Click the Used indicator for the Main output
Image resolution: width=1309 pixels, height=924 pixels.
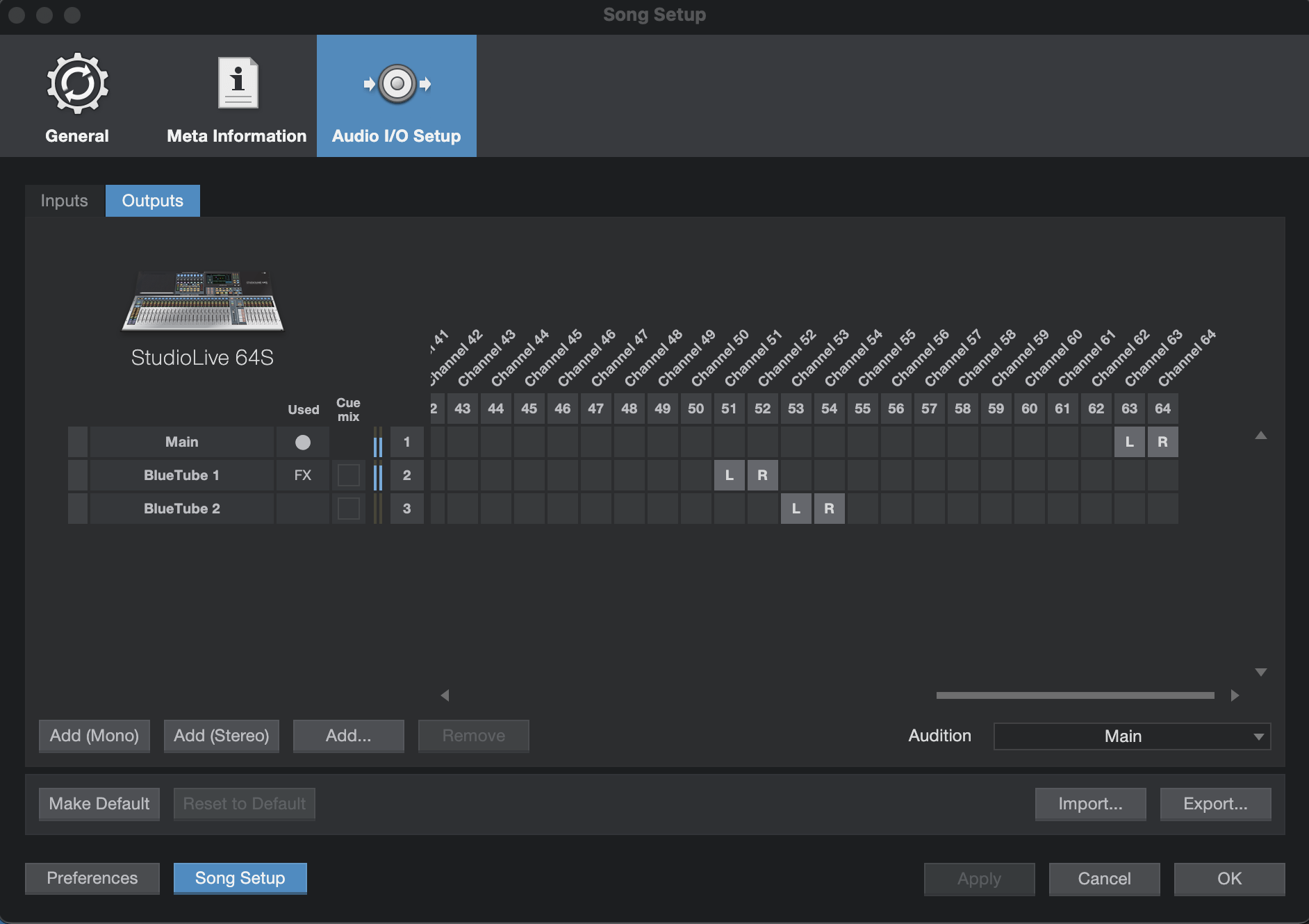click(x=302, y=442)
